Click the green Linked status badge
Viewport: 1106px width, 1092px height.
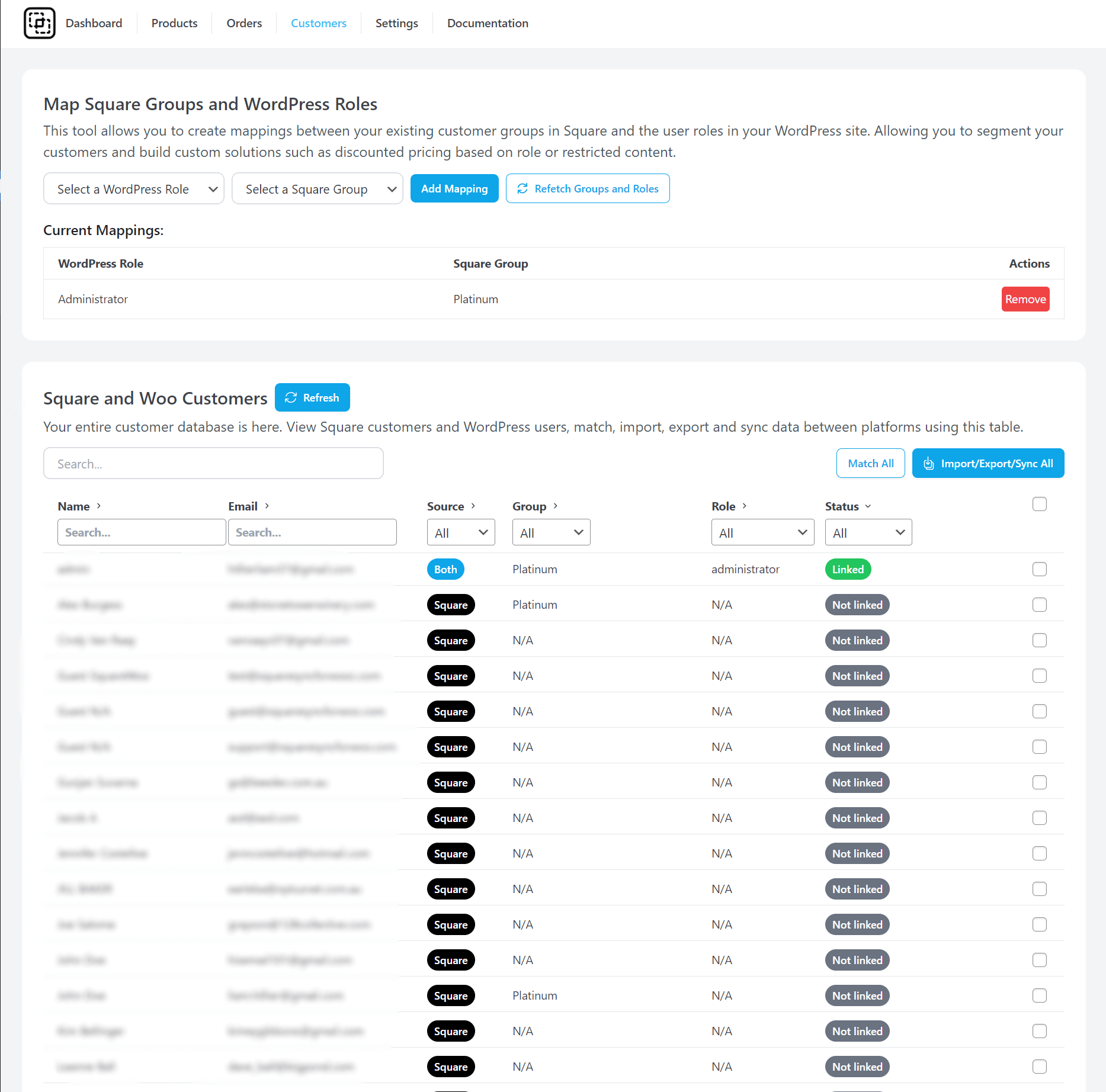click(848, 569)
